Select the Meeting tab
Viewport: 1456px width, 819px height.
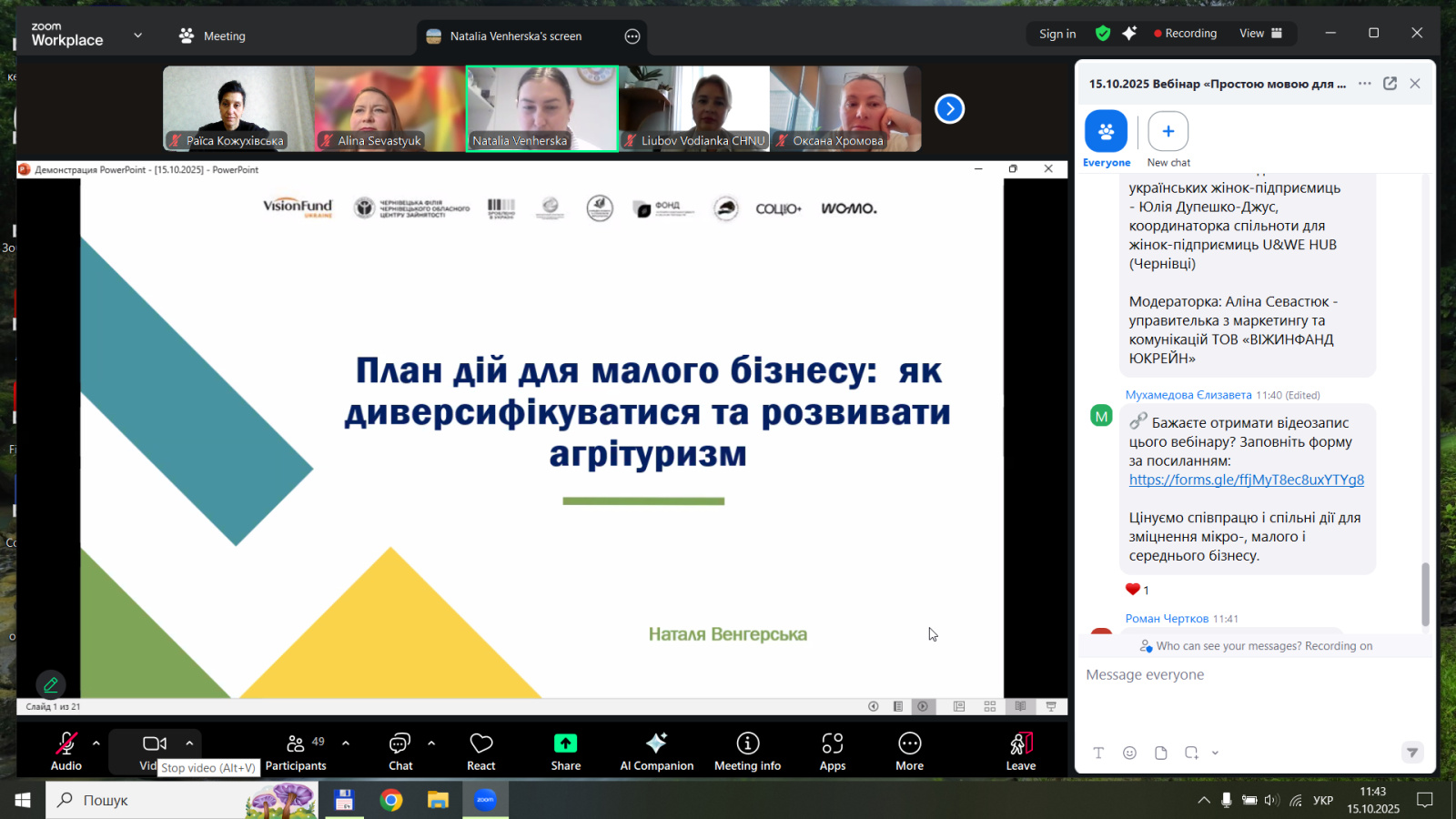[x=213, y=36]
